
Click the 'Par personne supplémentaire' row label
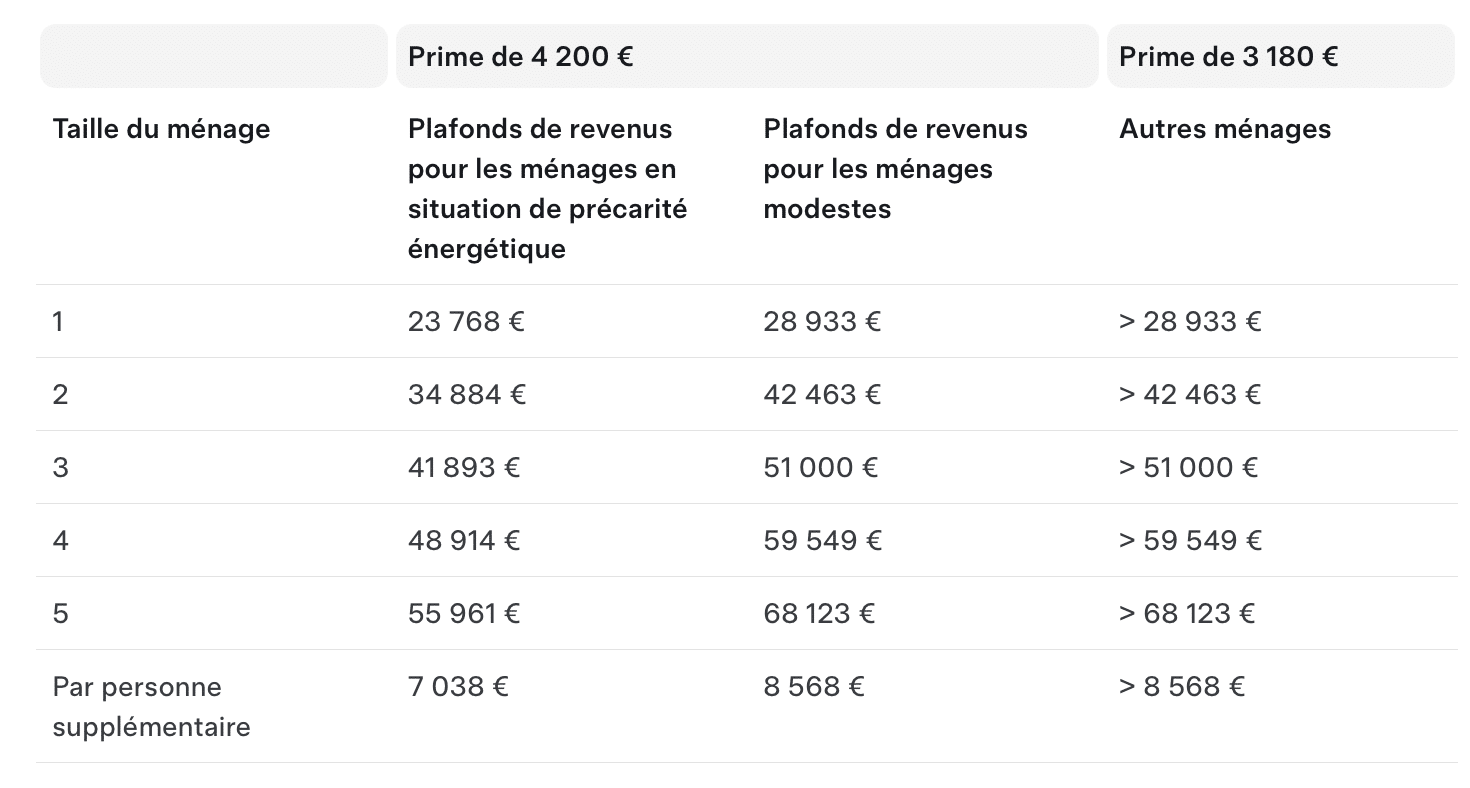(x=151, y=706)
